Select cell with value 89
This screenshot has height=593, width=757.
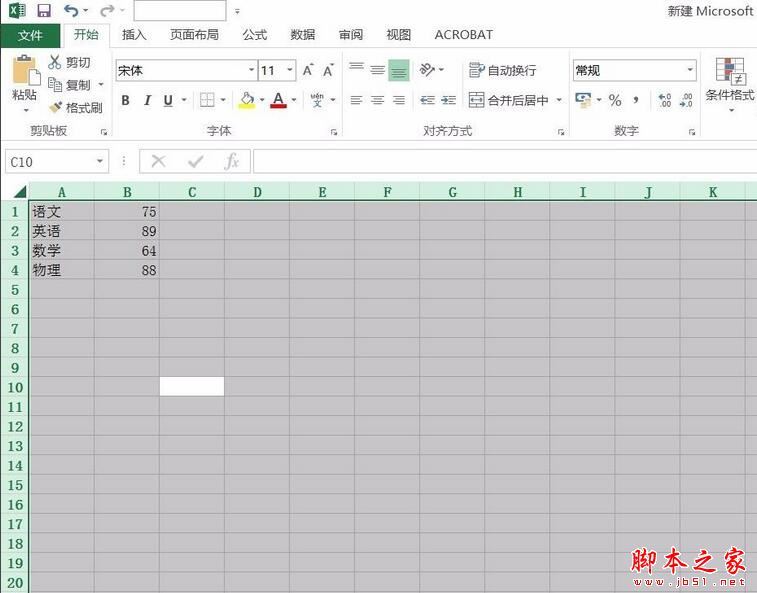coord(126,231)
